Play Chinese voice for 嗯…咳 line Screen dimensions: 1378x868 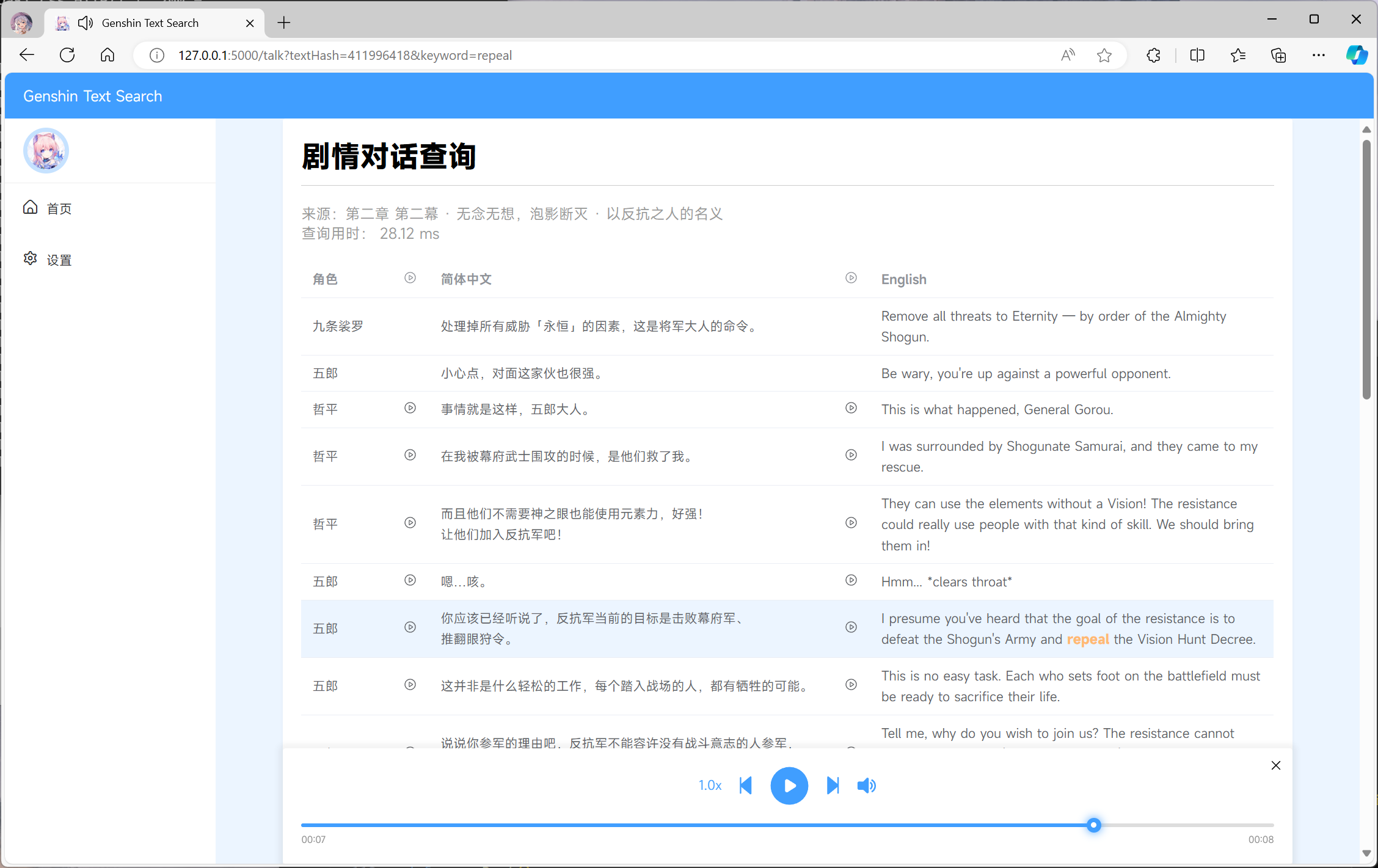410,580
